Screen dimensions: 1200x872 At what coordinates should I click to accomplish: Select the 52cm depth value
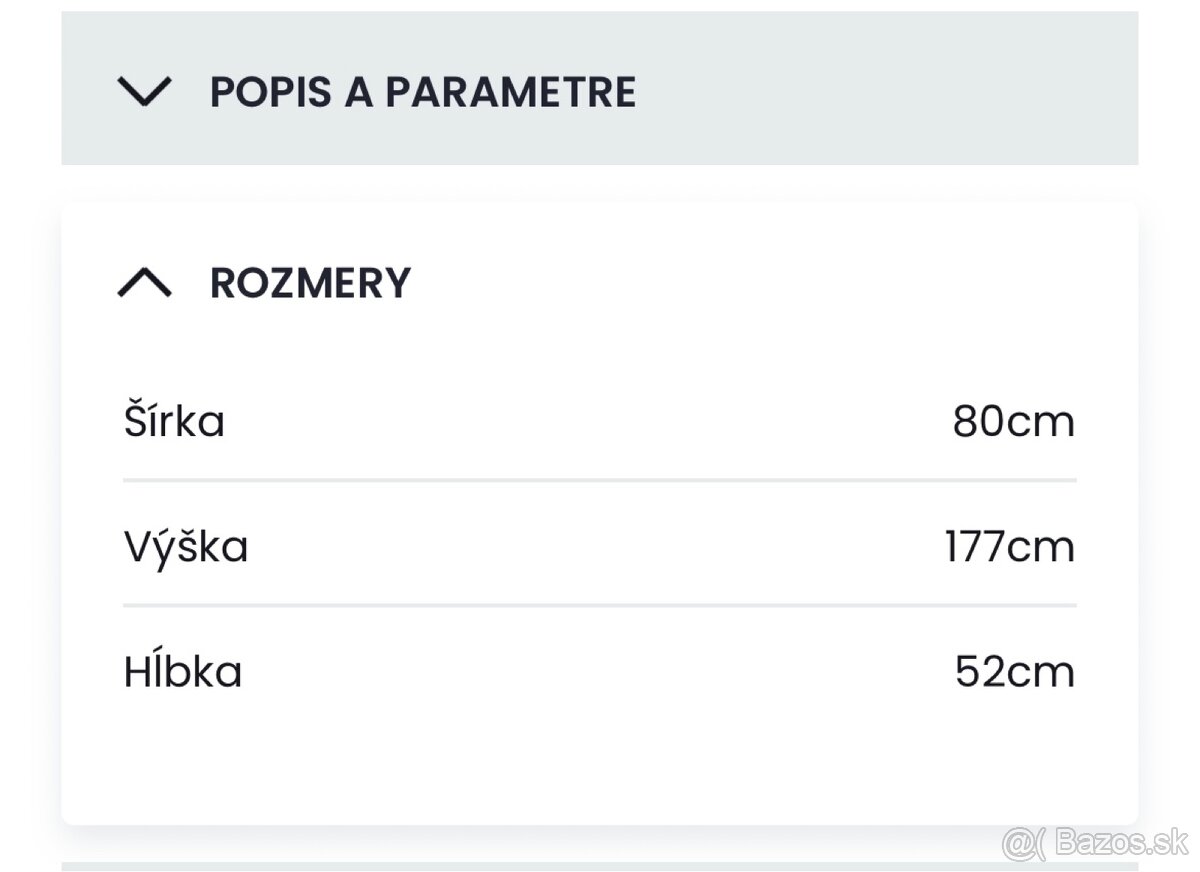[1014, 671]
